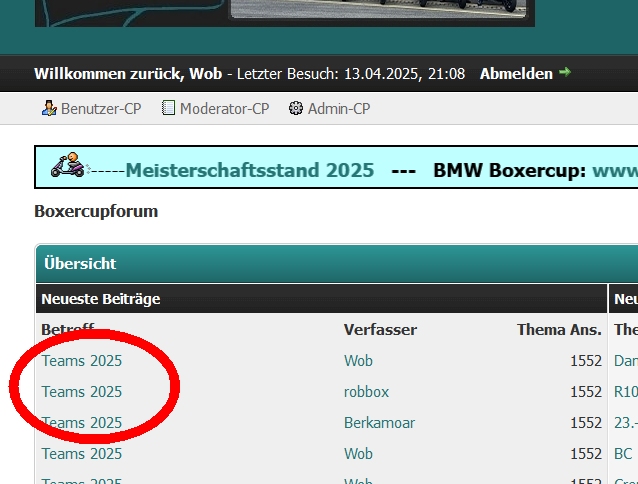
Task: Open the Moderator-CP menu link
Action: (x=224, y=109)
